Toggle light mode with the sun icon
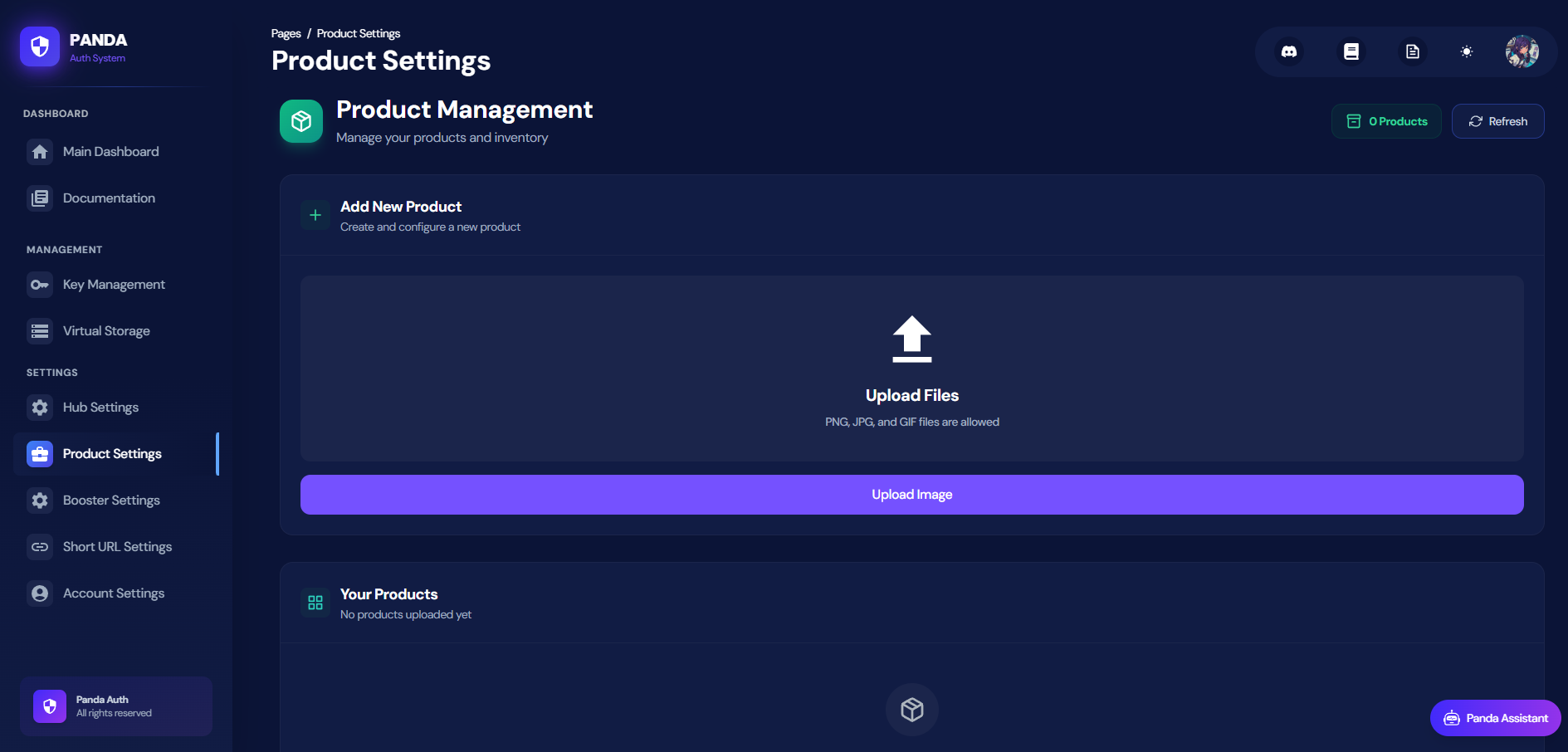1568x752 pixels. (1466, 51)
